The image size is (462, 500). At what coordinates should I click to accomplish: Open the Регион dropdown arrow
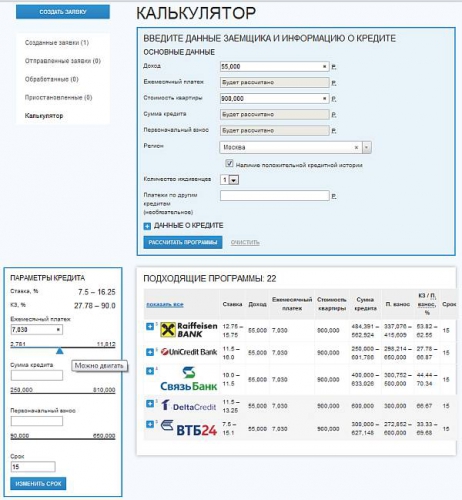pyautogui.click(x=367, y=147)
